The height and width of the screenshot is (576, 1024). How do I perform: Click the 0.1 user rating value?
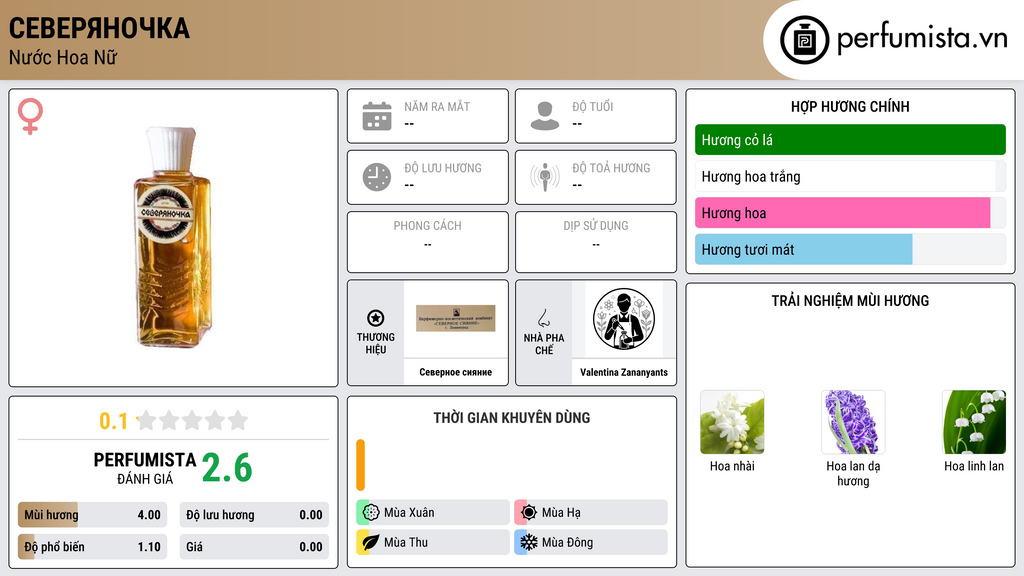[x=114, y=421]
